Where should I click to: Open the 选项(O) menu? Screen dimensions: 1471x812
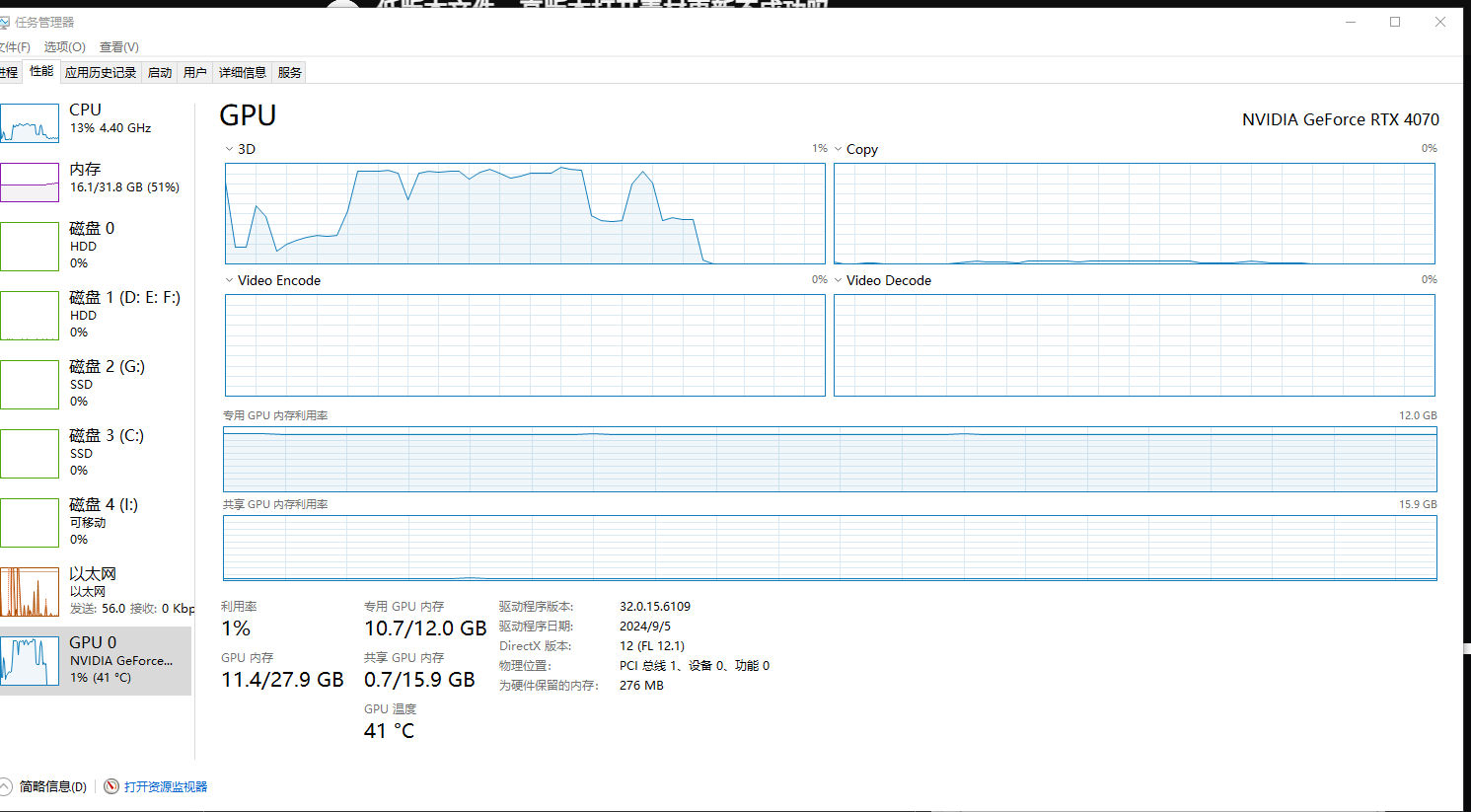[64, 46]
